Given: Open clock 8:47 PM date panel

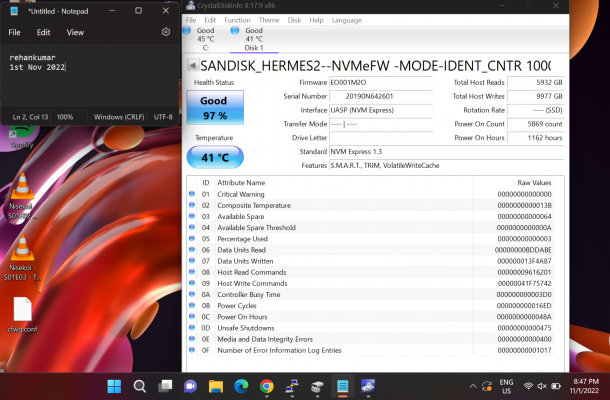Looking at the screenshot, I should click(x=585, y=386).
